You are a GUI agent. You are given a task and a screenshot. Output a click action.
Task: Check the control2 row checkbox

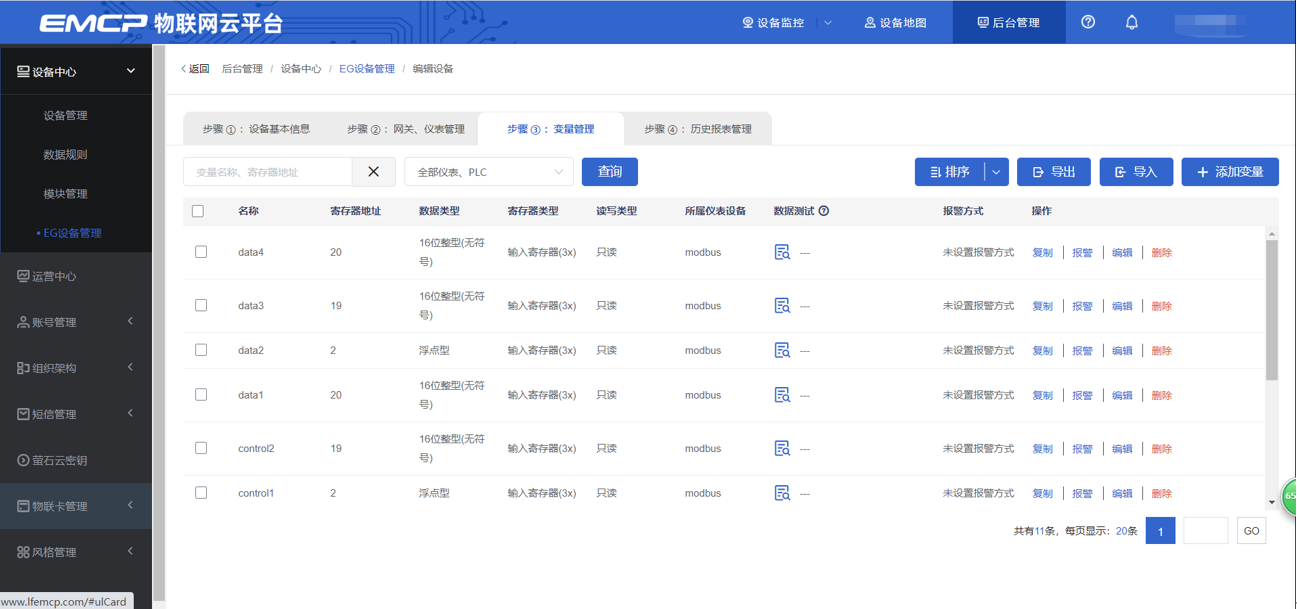tap(201, 448)
